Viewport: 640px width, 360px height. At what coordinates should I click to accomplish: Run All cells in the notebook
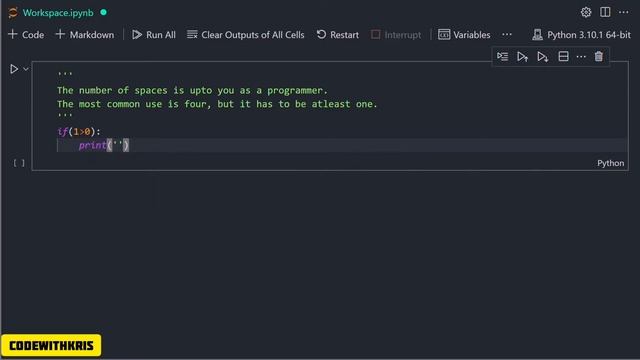click(154, 35)
